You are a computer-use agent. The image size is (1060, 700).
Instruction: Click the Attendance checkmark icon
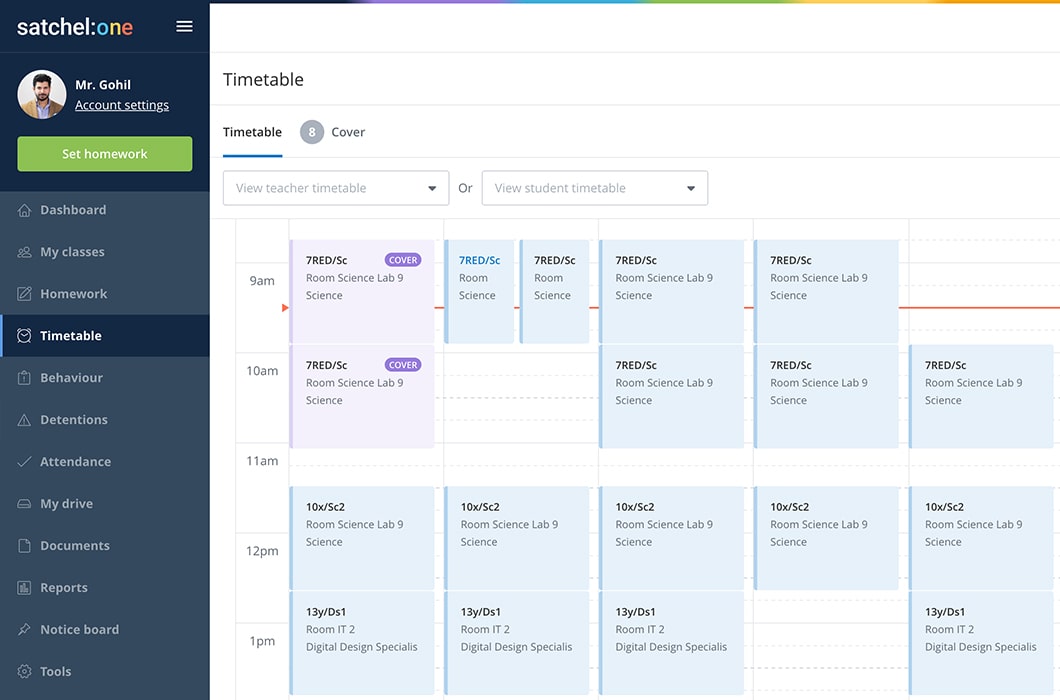click(25, 462)
